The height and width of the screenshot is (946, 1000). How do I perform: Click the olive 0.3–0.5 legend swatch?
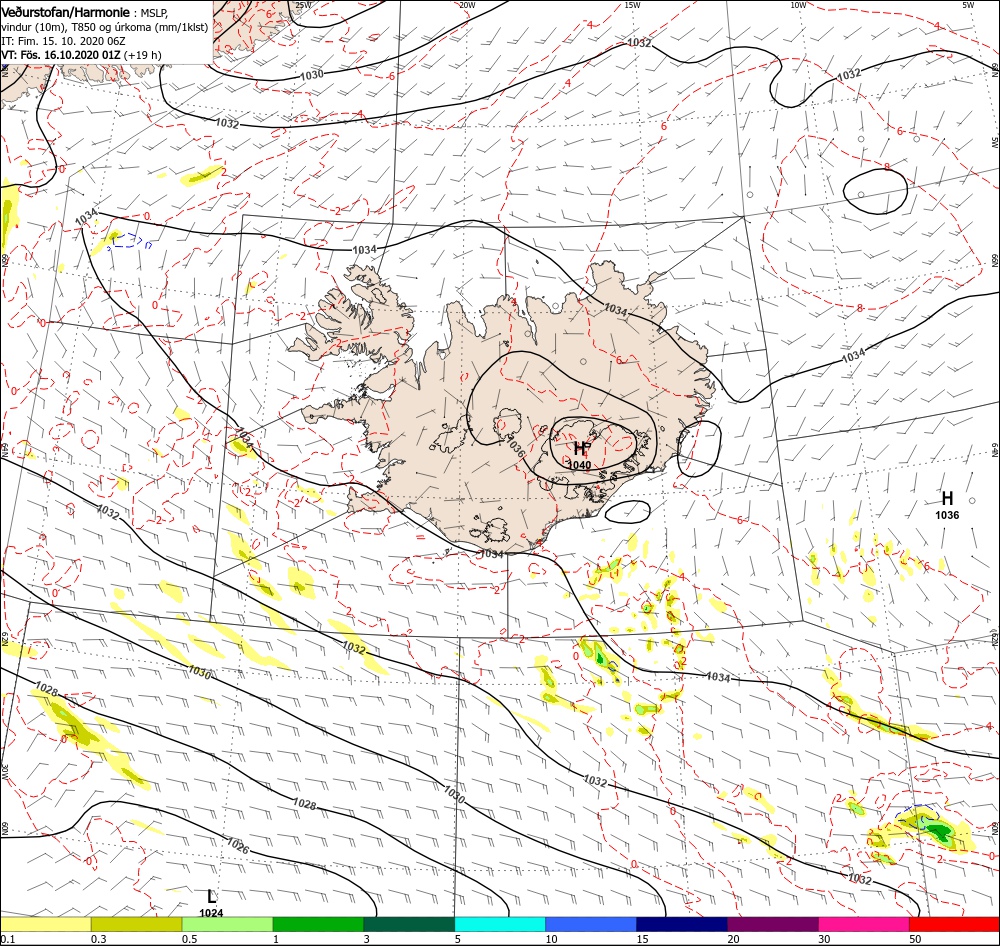(136, 924)
